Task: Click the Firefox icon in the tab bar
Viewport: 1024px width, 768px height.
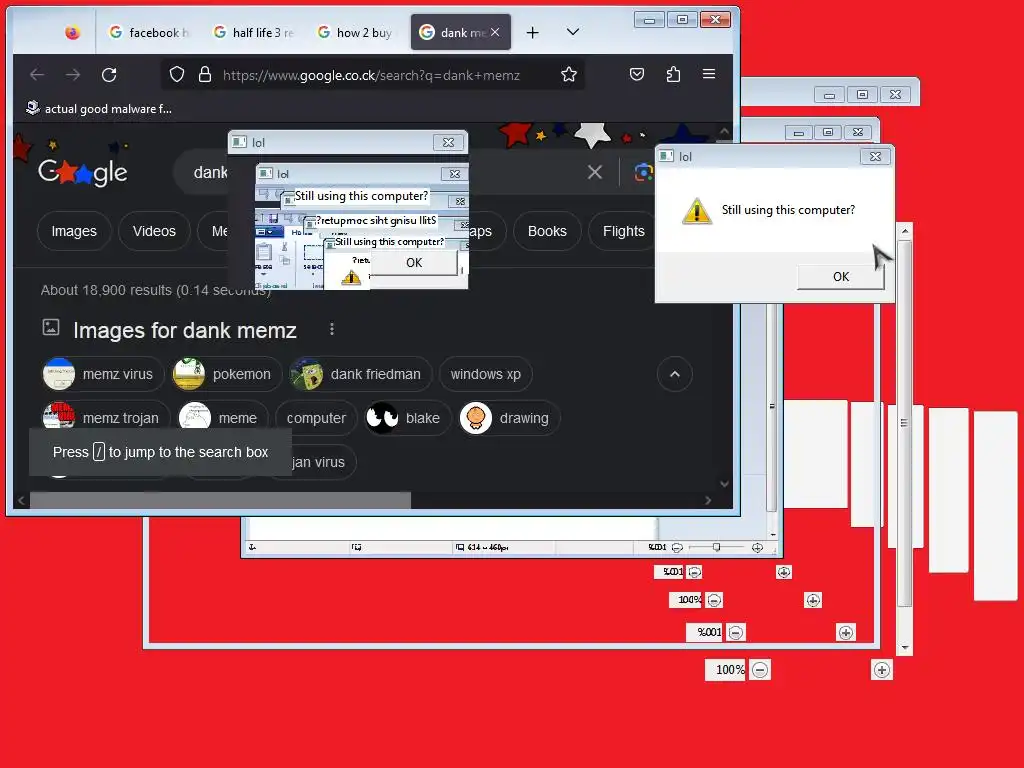Action: [x=72, y=32]
